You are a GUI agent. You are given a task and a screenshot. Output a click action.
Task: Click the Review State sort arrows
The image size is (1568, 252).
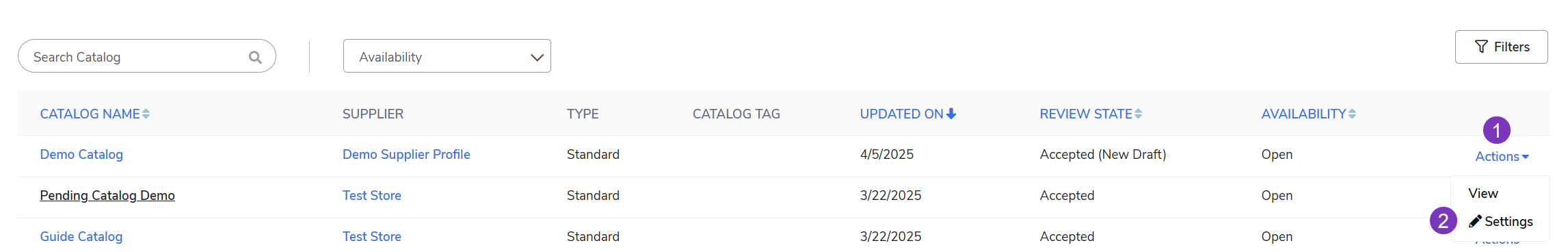[x=1138, y=114]
